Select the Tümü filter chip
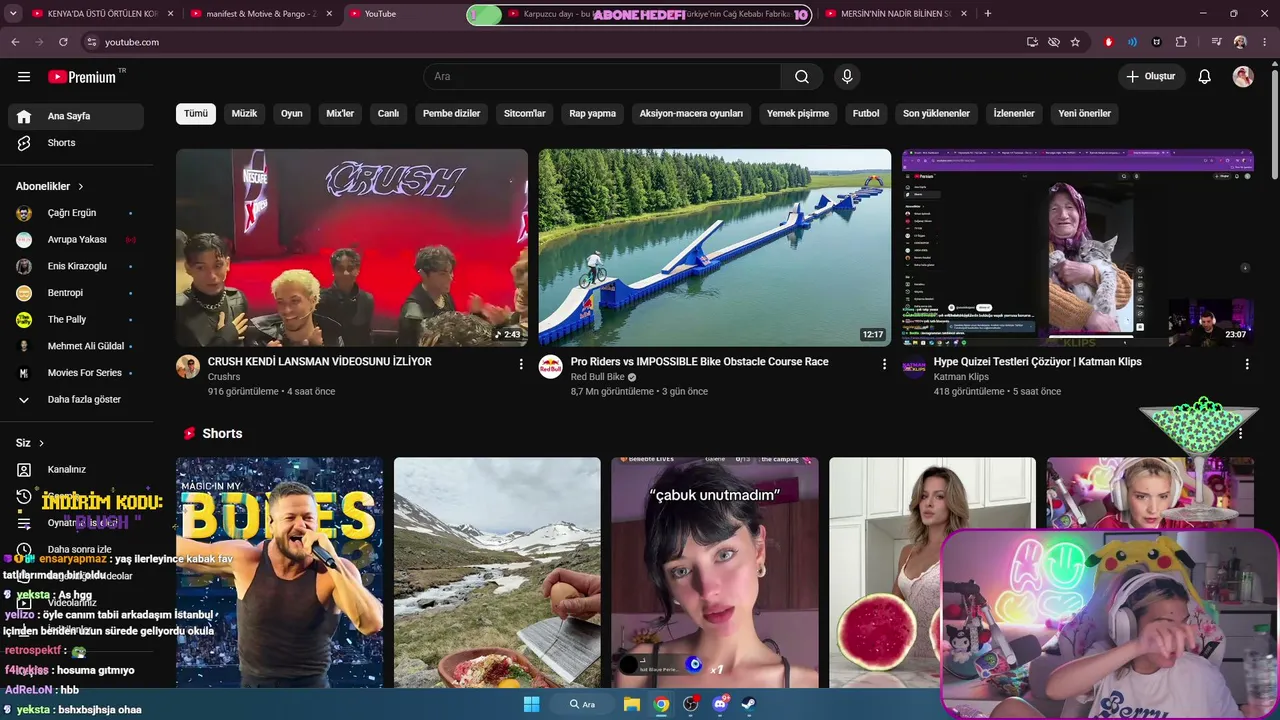The height and width of the screenshot is (720, 1280). [196, 114]
